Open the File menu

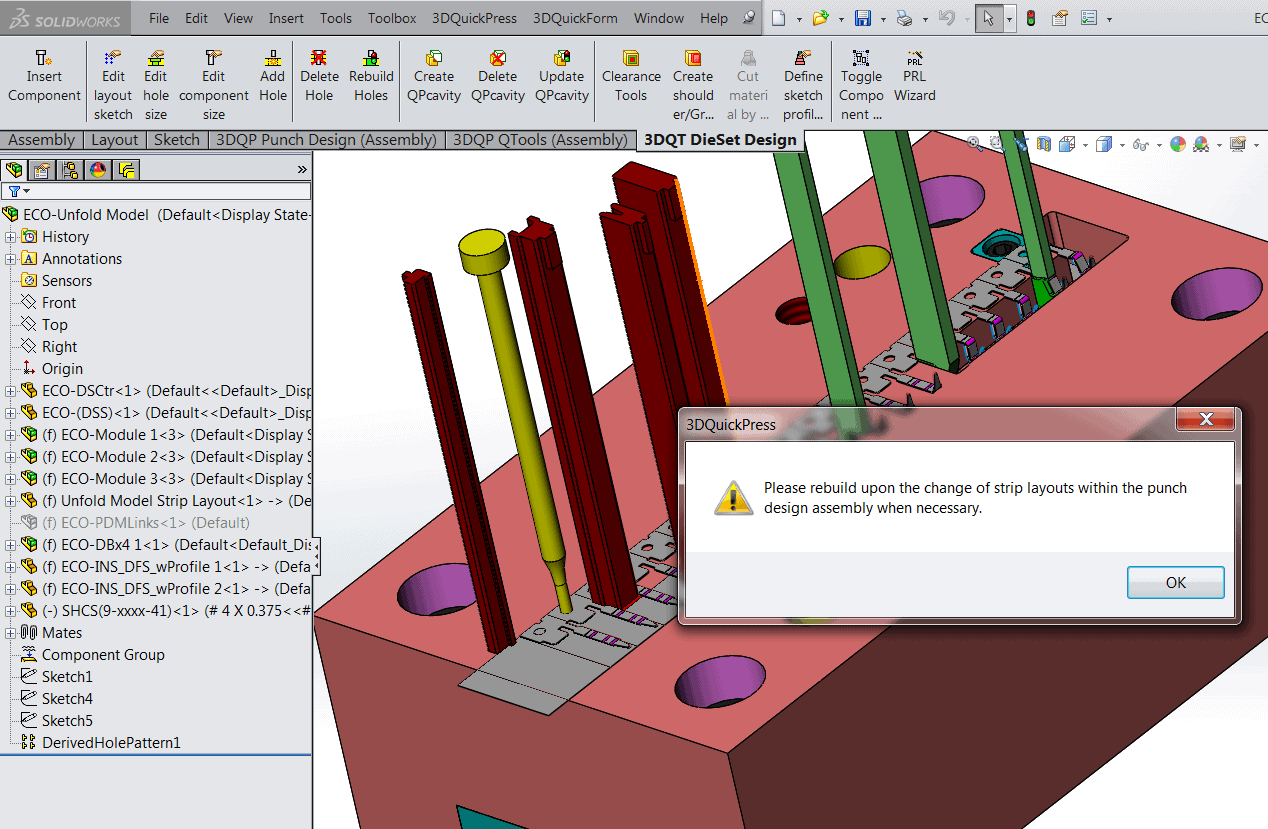[x=159, y=18]
